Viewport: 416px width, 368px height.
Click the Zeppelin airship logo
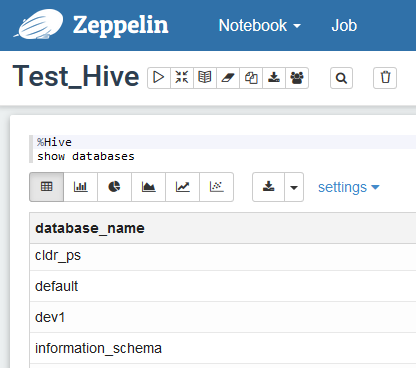coord(39,24)
